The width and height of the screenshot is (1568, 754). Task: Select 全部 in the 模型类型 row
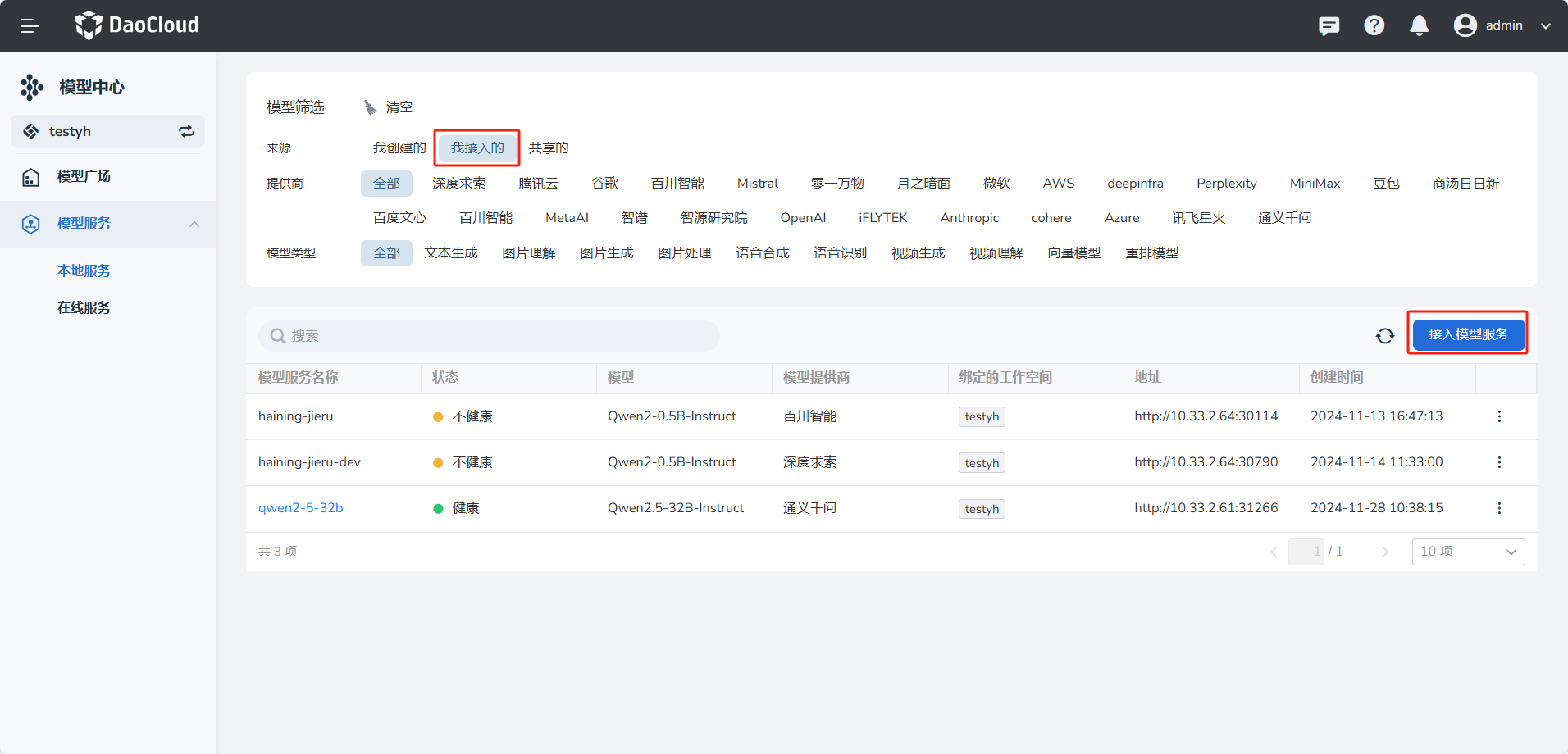point(386,253)
